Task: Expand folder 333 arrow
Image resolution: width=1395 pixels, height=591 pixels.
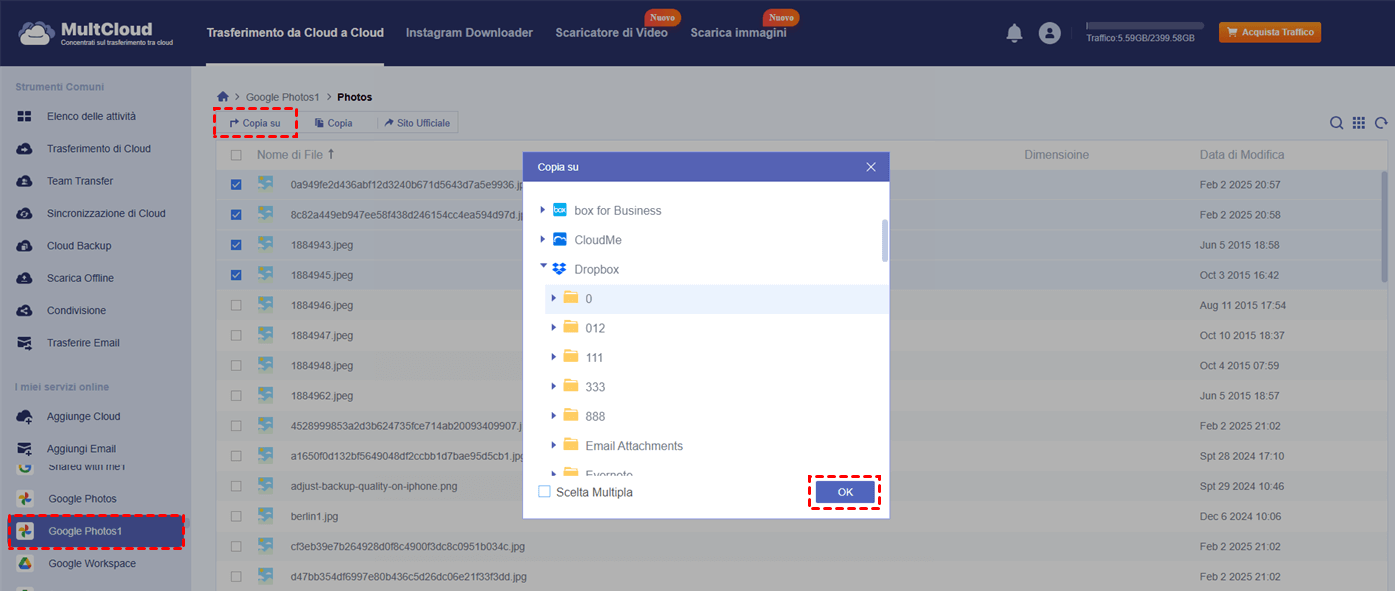Action: point(554,386)
